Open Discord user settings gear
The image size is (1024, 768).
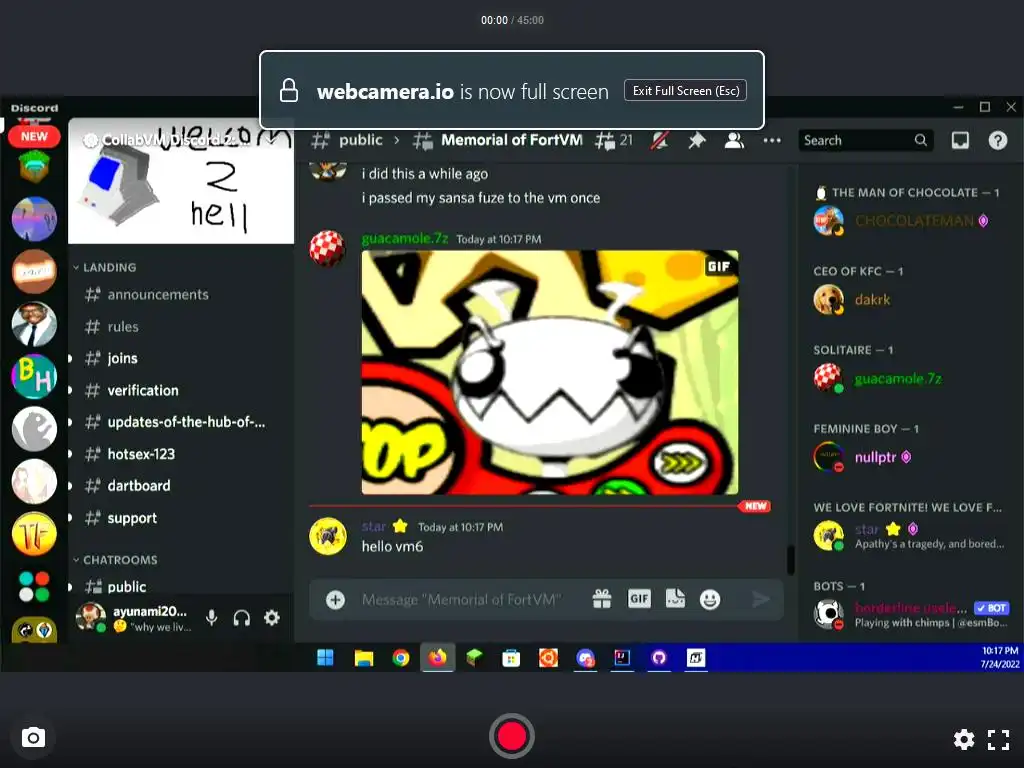coord(272,618)
